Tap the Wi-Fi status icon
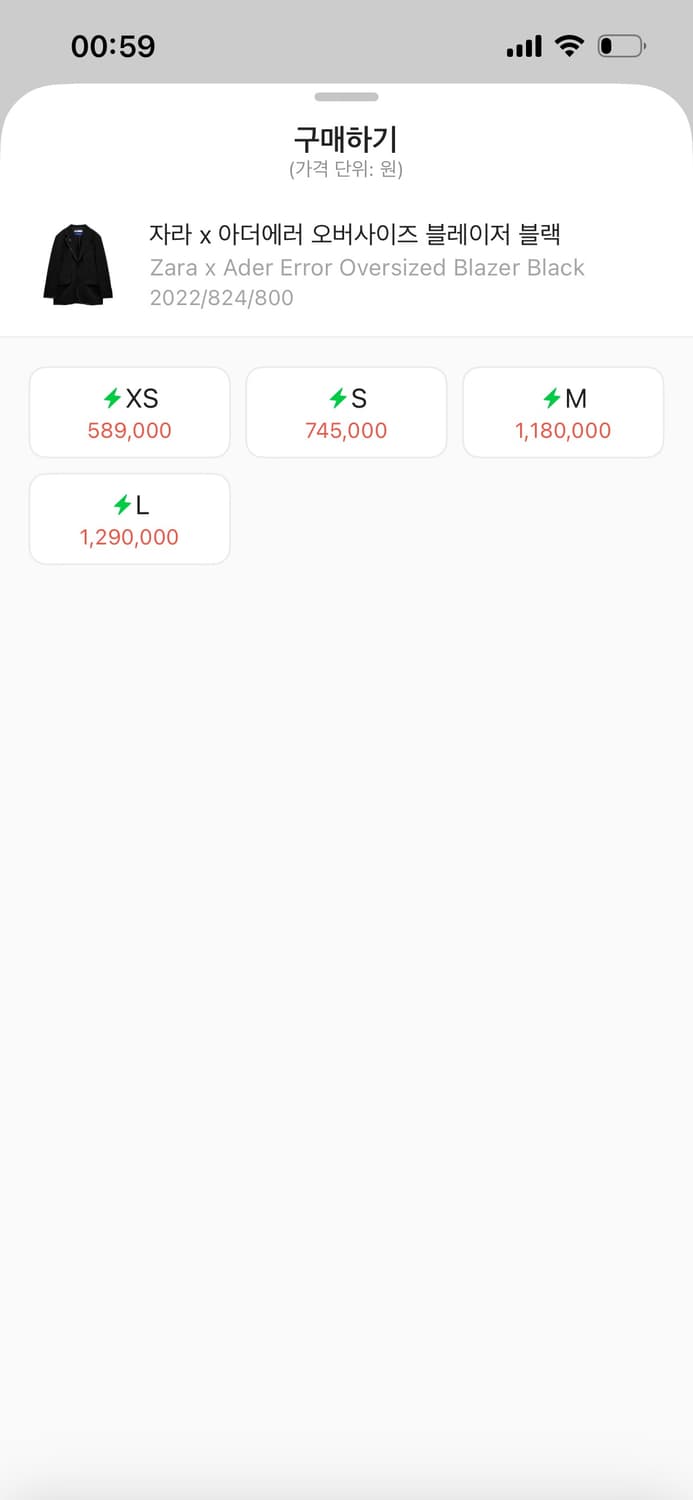Viewport: 693px width, 1500px height. [569, 46]
